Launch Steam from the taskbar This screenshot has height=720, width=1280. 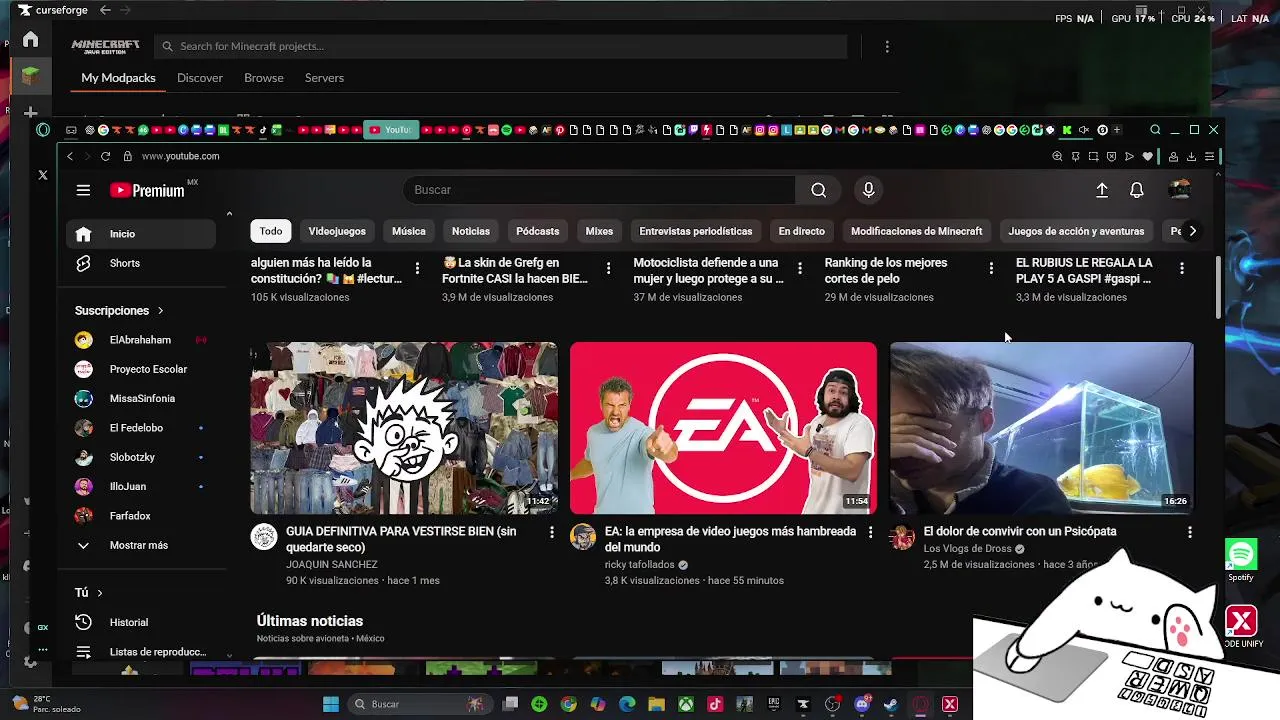tap(891, 704)
